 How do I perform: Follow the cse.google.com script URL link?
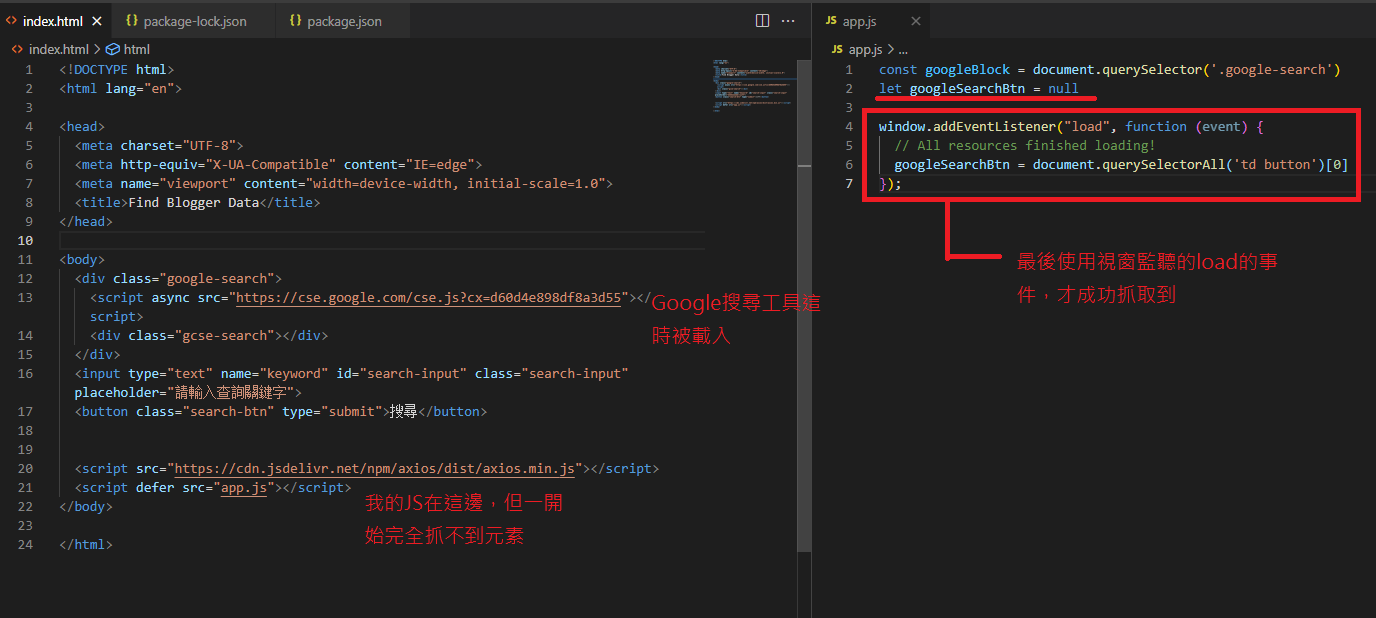coord(430,298)
